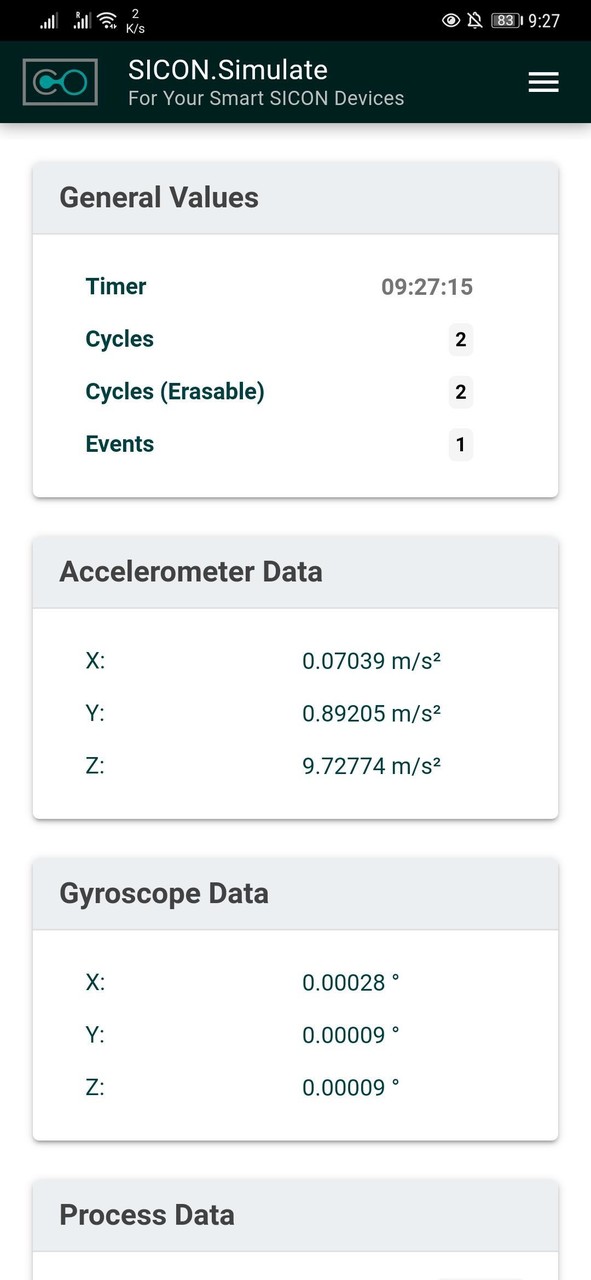Click the Timer label in General Values
This screenshot has width=591, height=1280.
click(115, 286)
